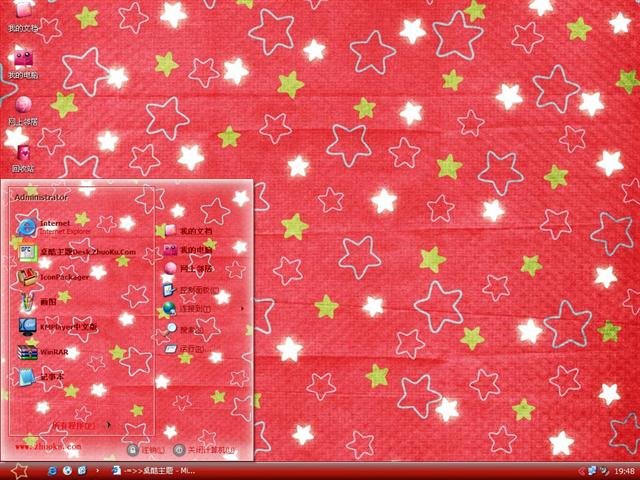The width and height of the screenshot is (640, 480).
Task: Expand the 连接到 submenu
Action: click(x=203, y=309)
